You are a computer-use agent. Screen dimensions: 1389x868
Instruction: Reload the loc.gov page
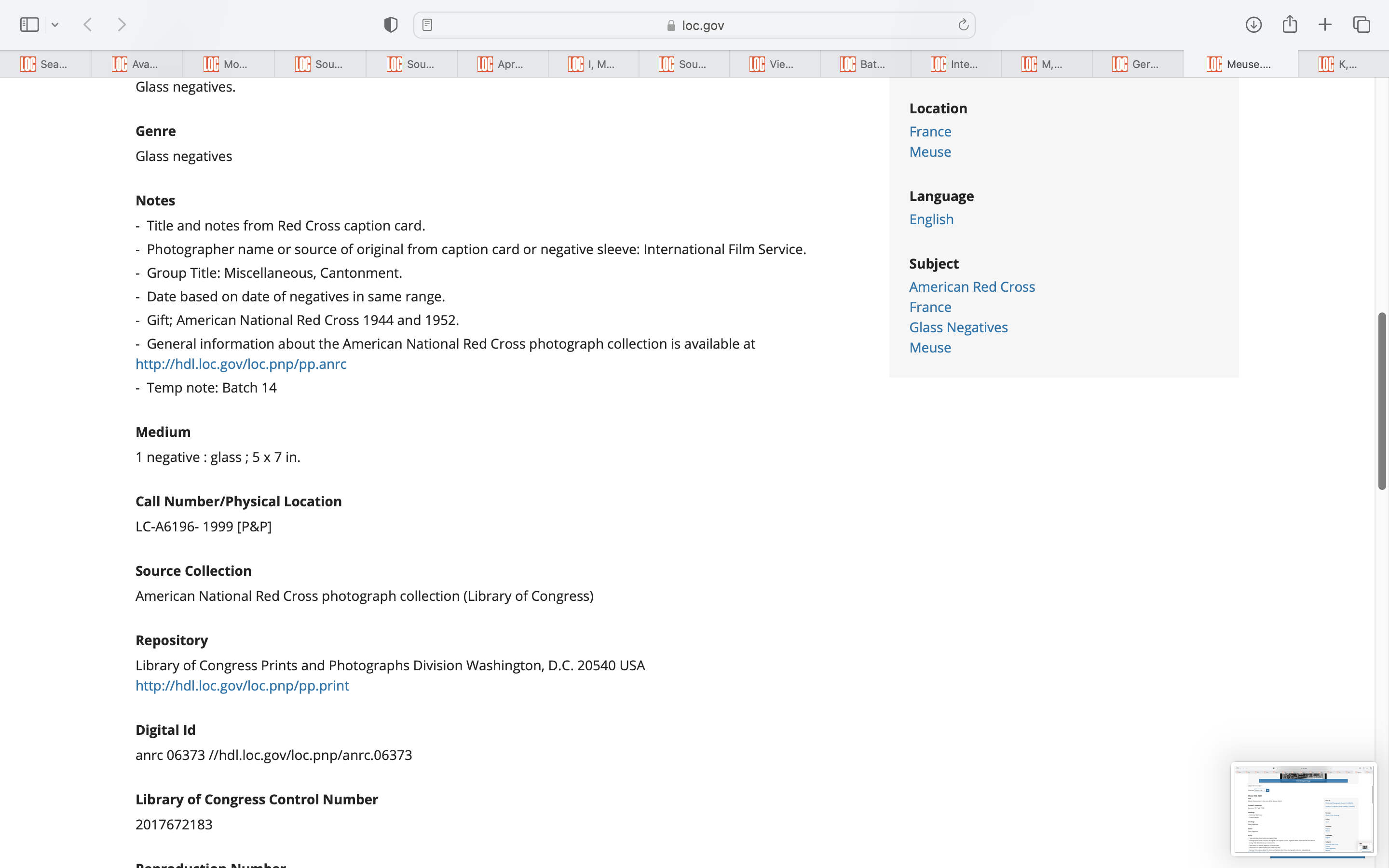[x=963, y=25]
